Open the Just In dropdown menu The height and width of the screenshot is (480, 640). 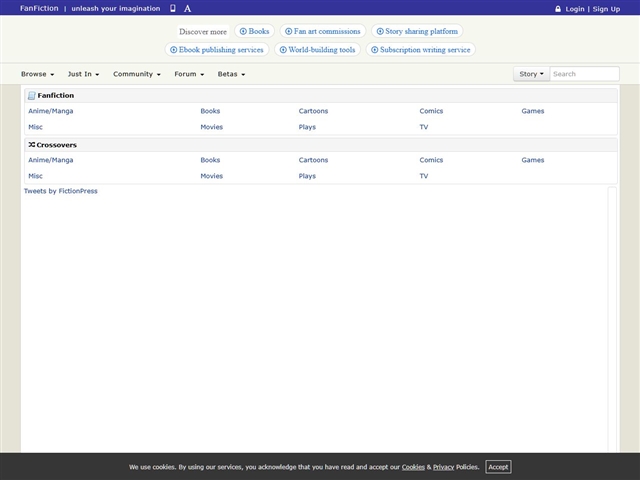point(83,74)
